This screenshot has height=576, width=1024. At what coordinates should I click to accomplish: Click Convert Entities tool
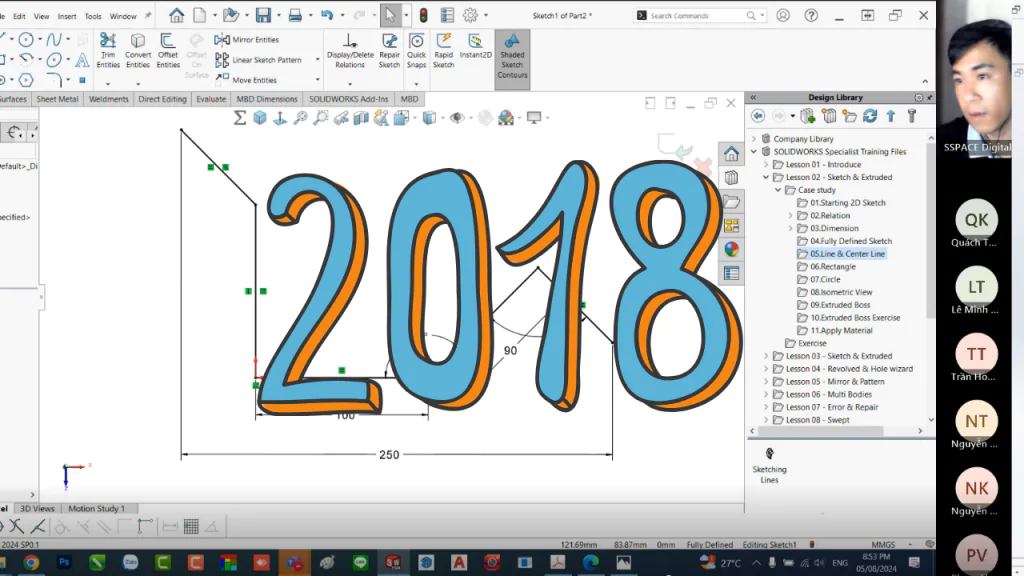[138, 51]
